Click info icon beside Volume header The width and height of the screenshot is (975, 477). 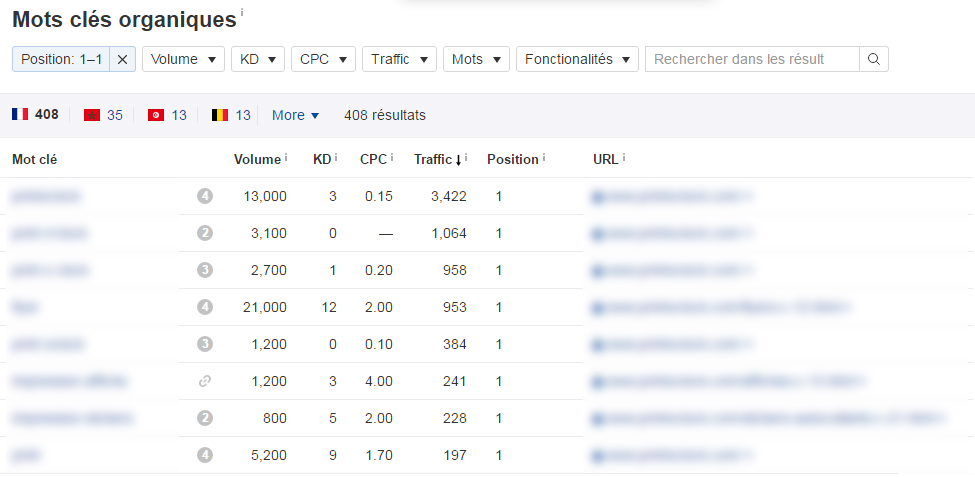point(286,157)
